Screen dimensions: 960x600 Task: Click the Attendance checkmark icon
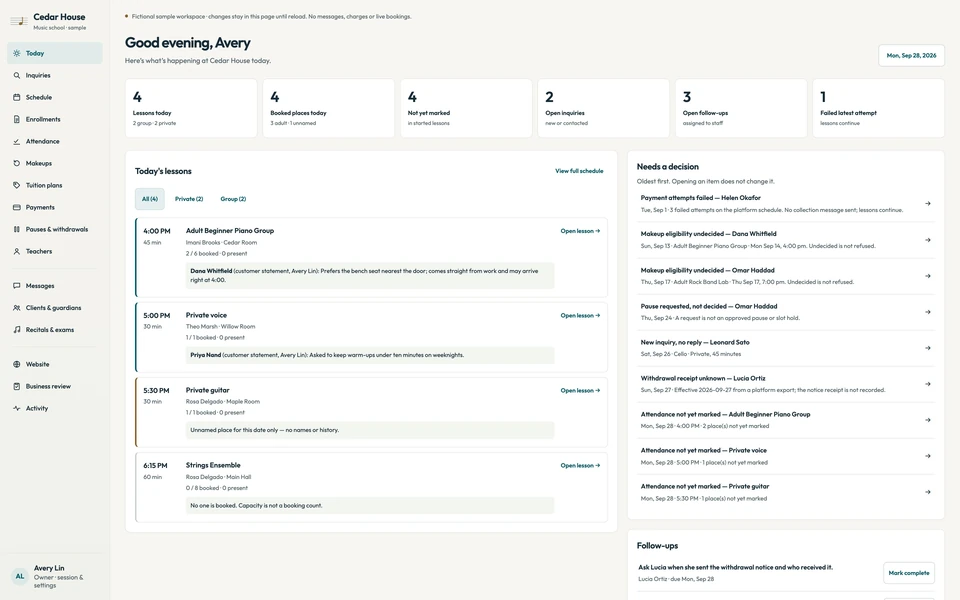tap(17, 141)
